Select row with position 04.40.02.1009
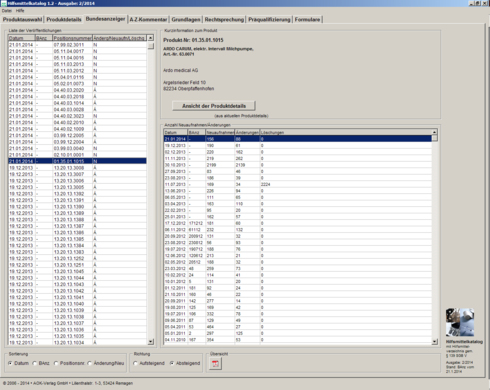The image size is (490, 390). click(x=77, y=129)
